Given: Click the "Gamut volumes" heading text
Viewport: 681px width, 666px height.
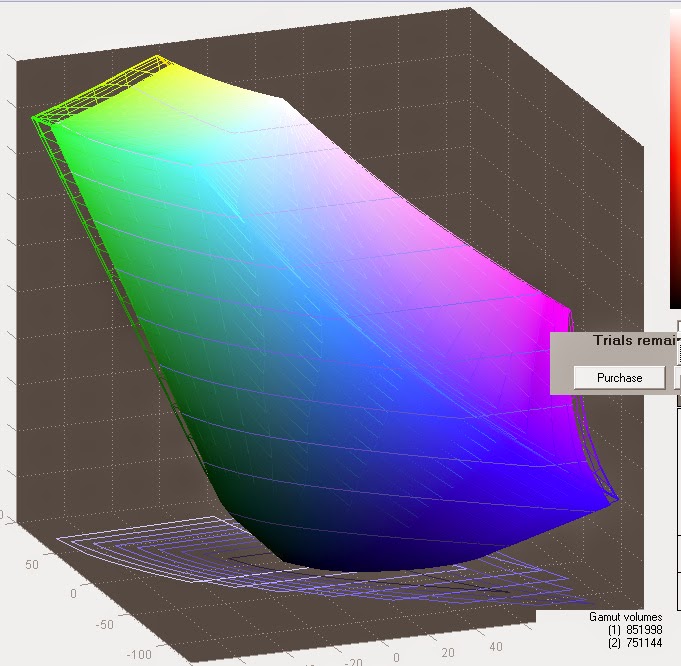Looking at the screenshot, I should tap(625, 617).
